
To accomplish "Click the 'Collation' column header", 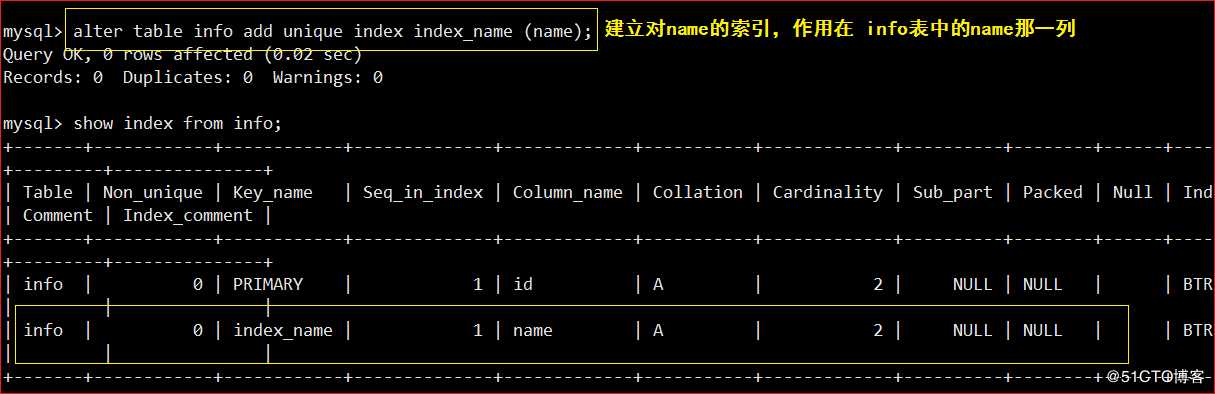I will (x=698, y=192).
